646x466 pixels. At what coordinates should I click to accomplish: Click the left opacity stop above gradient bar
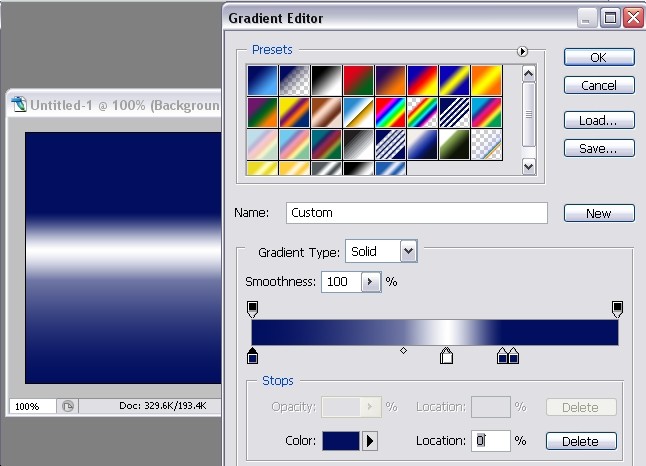252,307
